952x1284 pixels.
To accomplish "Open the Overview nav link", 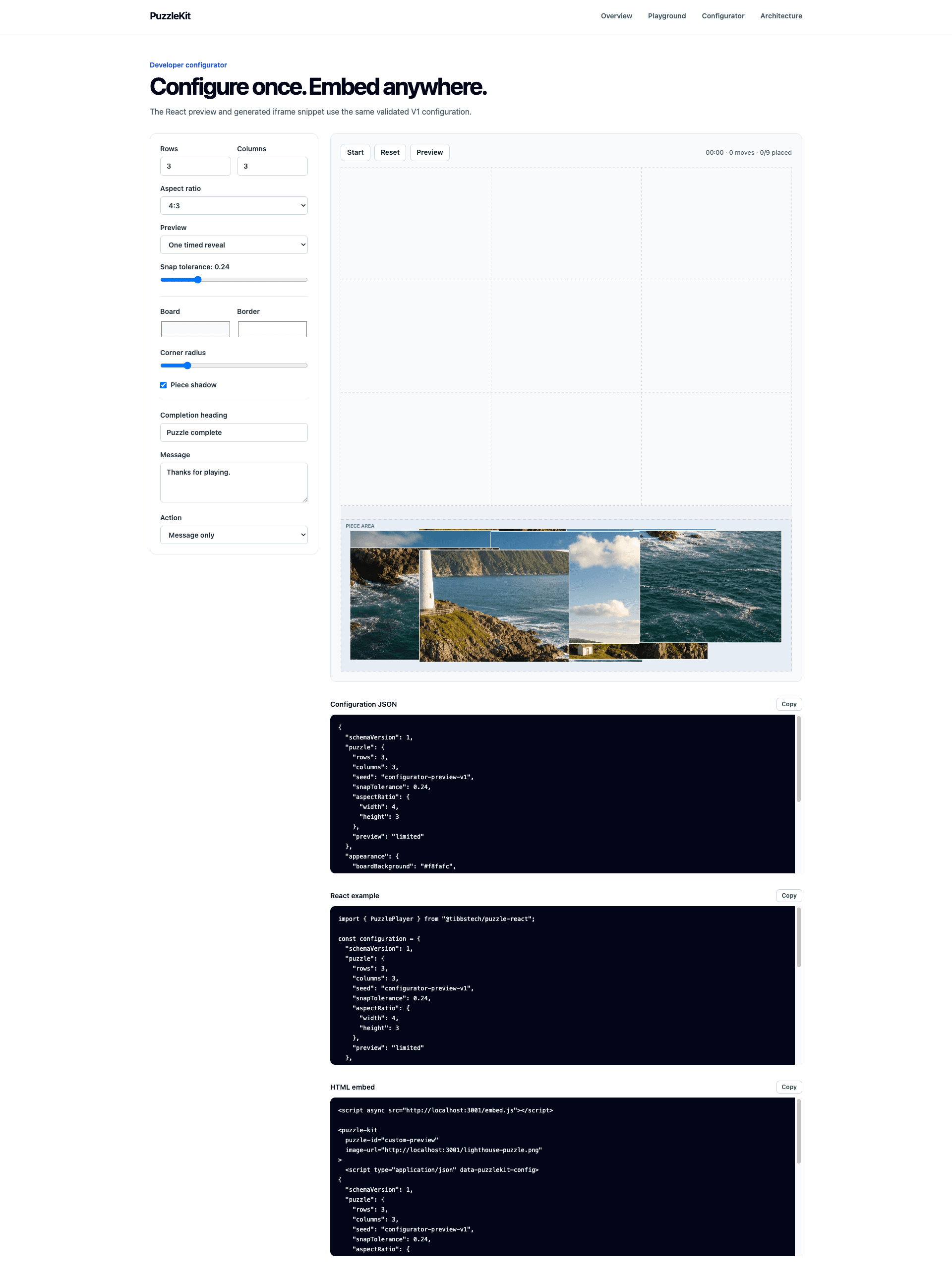I will coord(616,16).
